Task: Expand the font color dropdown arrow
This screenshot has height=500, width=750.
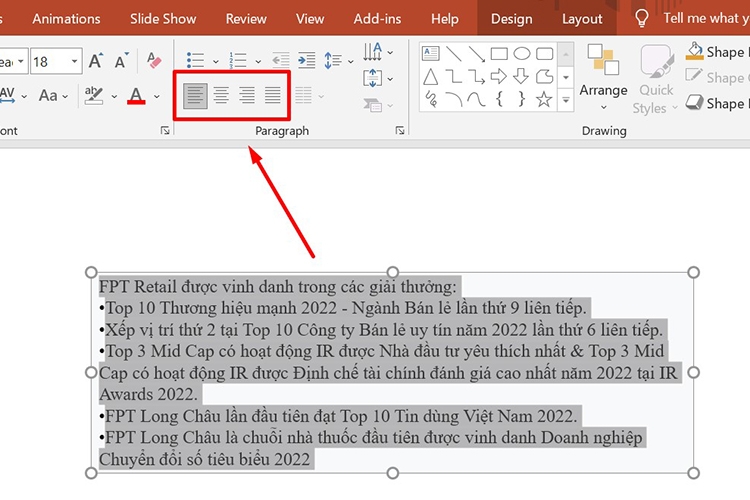Action: pos(157,97)
